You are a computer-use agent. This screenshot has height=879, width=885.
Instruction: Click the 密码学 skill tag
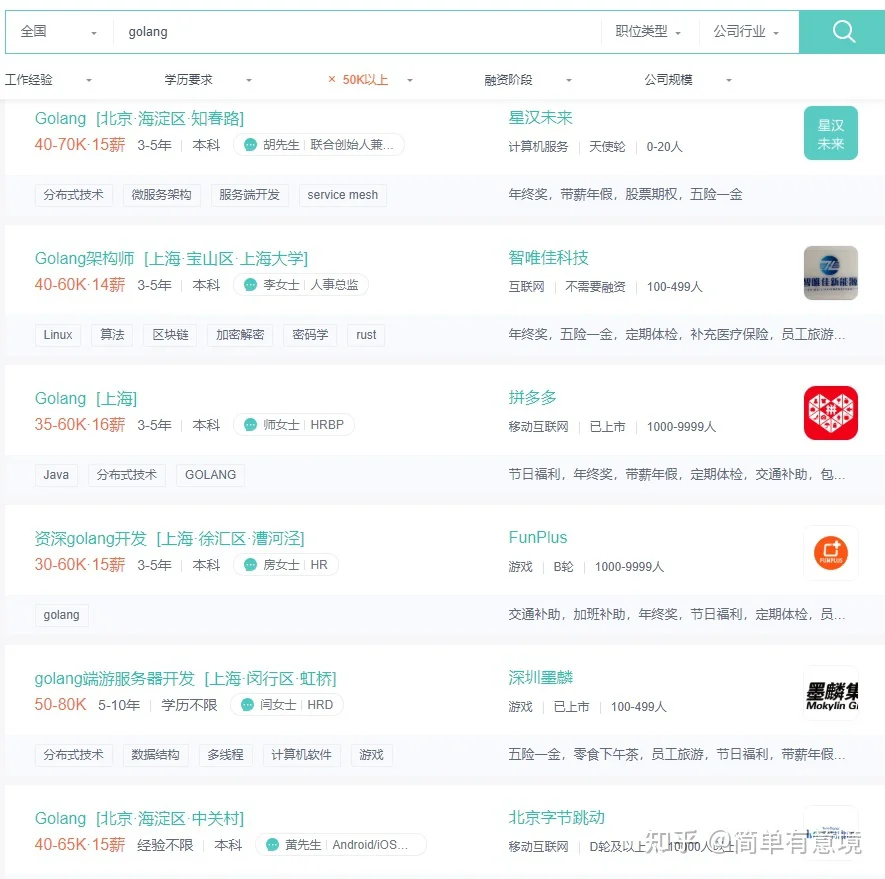(310, 335)
